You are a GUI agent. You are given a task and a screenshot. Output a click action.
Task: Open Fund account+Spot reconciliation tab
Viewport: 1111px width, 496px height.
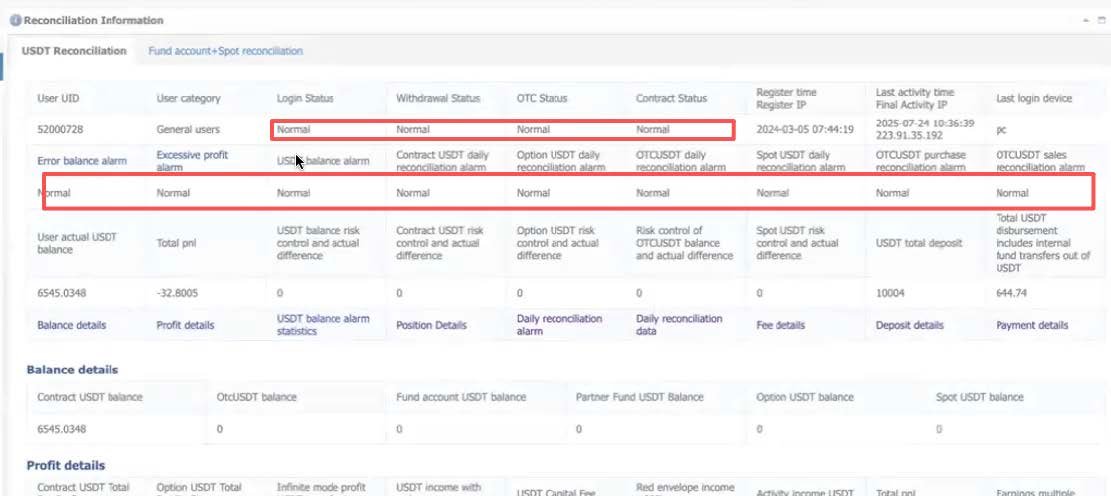(x=225, y=51)
